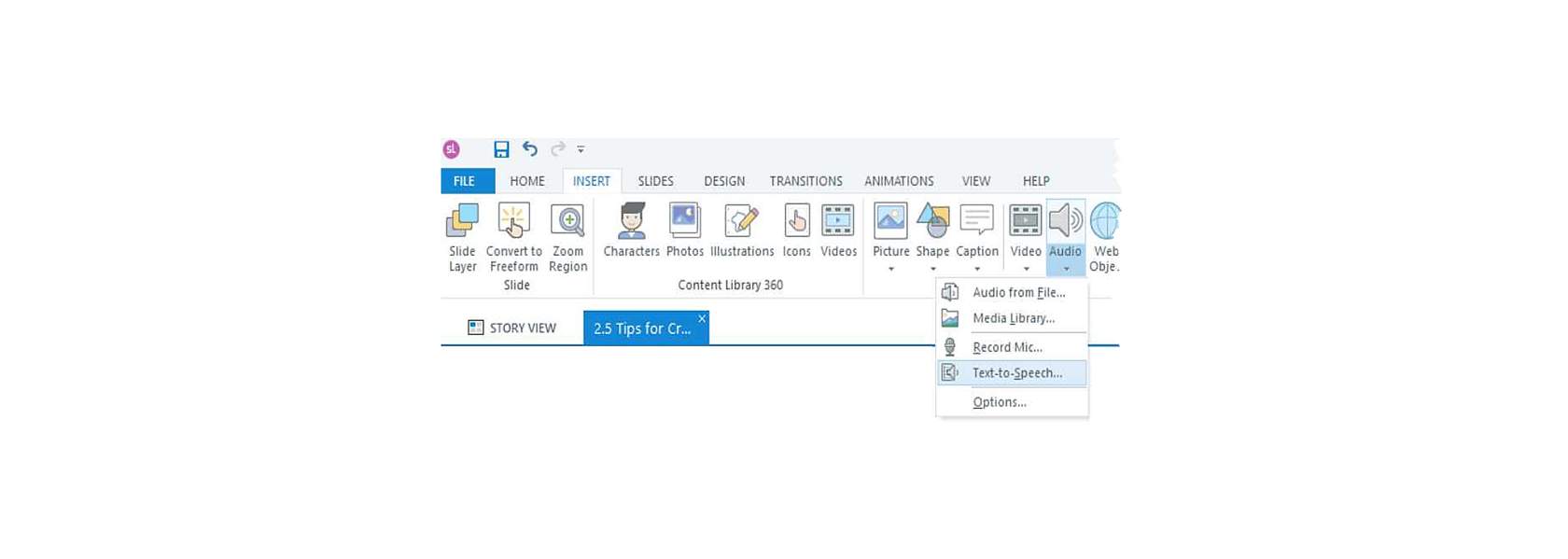This screenshot has width=1568, height=559.
Task: Close the 2.5 Tips slide tab
Action: (702, 319)
